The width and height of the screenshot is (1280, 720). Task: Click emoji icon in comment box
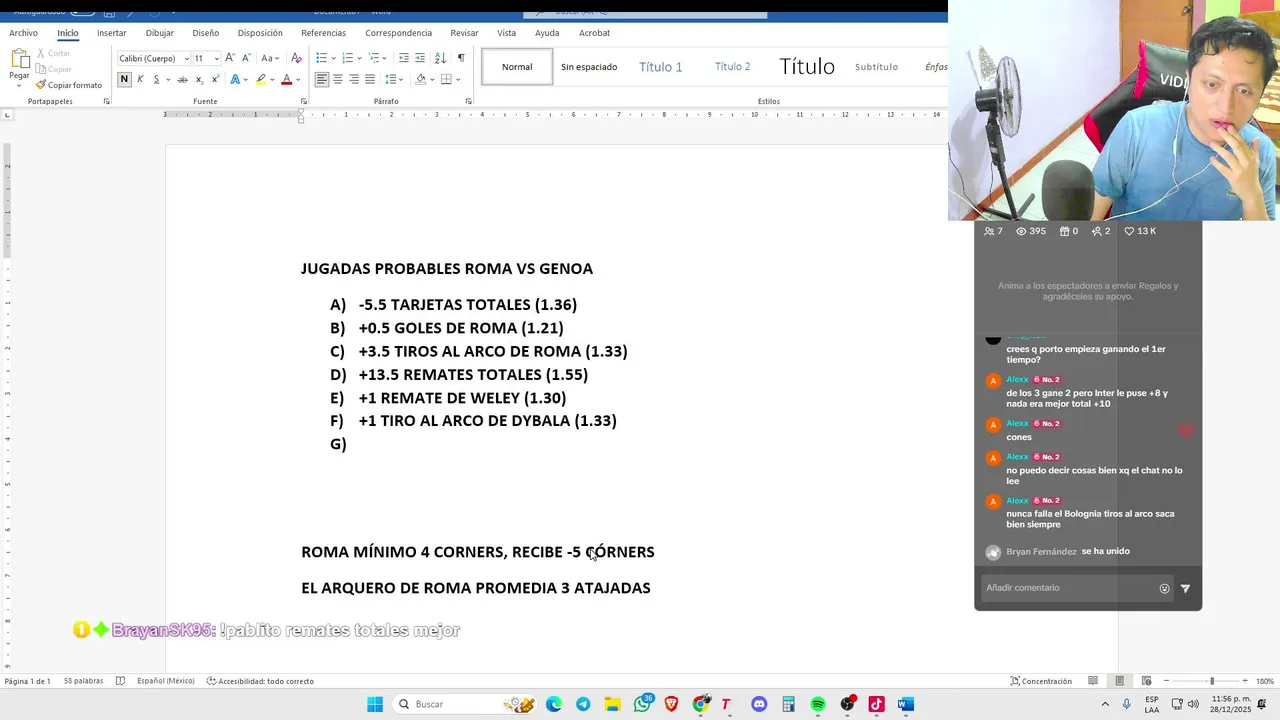pos(1164,588)
